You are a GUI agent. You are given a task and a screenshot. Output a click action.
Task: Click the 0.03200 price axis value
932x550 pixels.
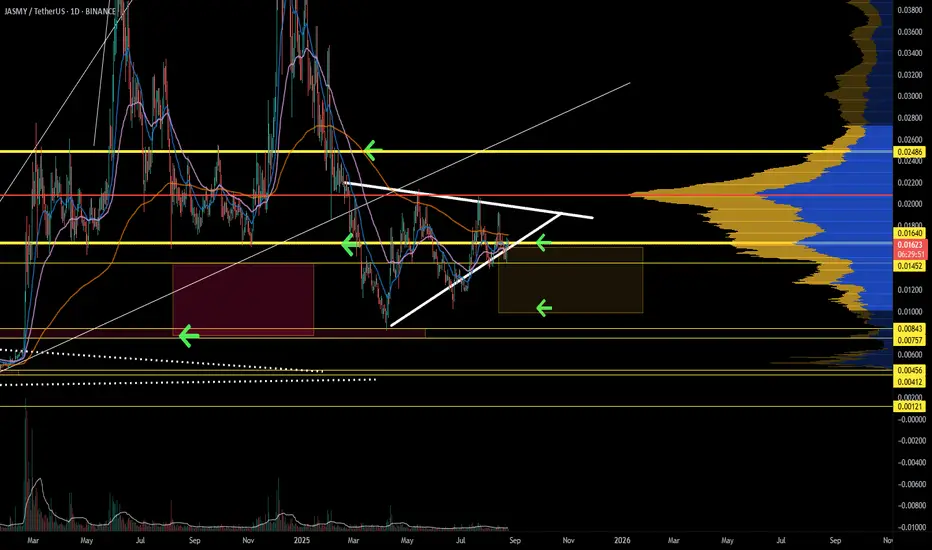[x=911, y=75]
